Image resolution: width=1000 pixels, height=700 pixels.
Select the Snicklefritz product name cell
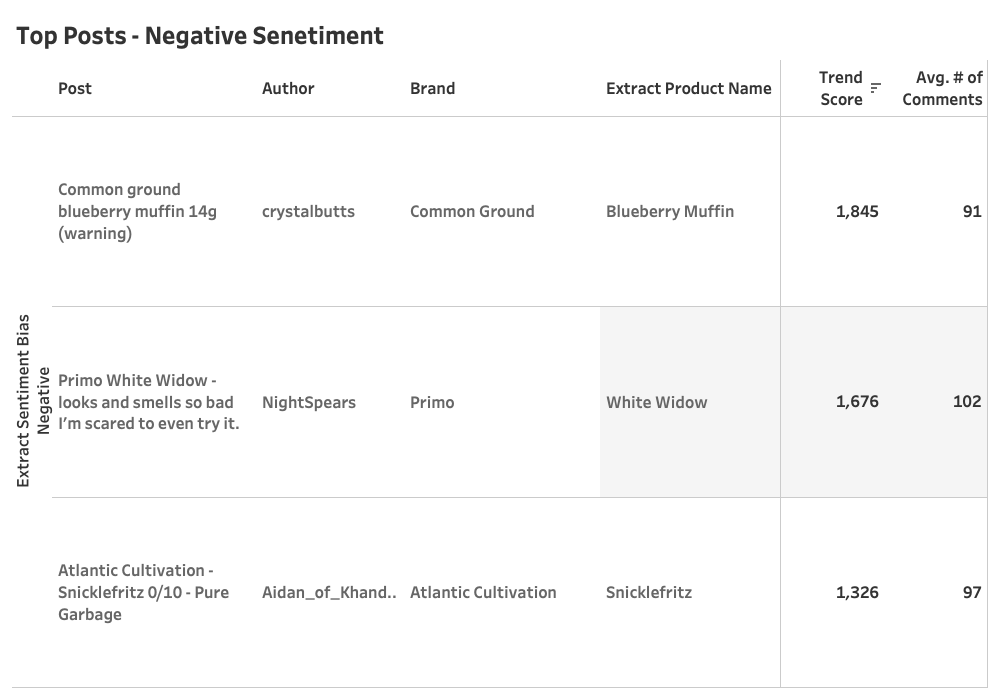(x=649, y=592)
